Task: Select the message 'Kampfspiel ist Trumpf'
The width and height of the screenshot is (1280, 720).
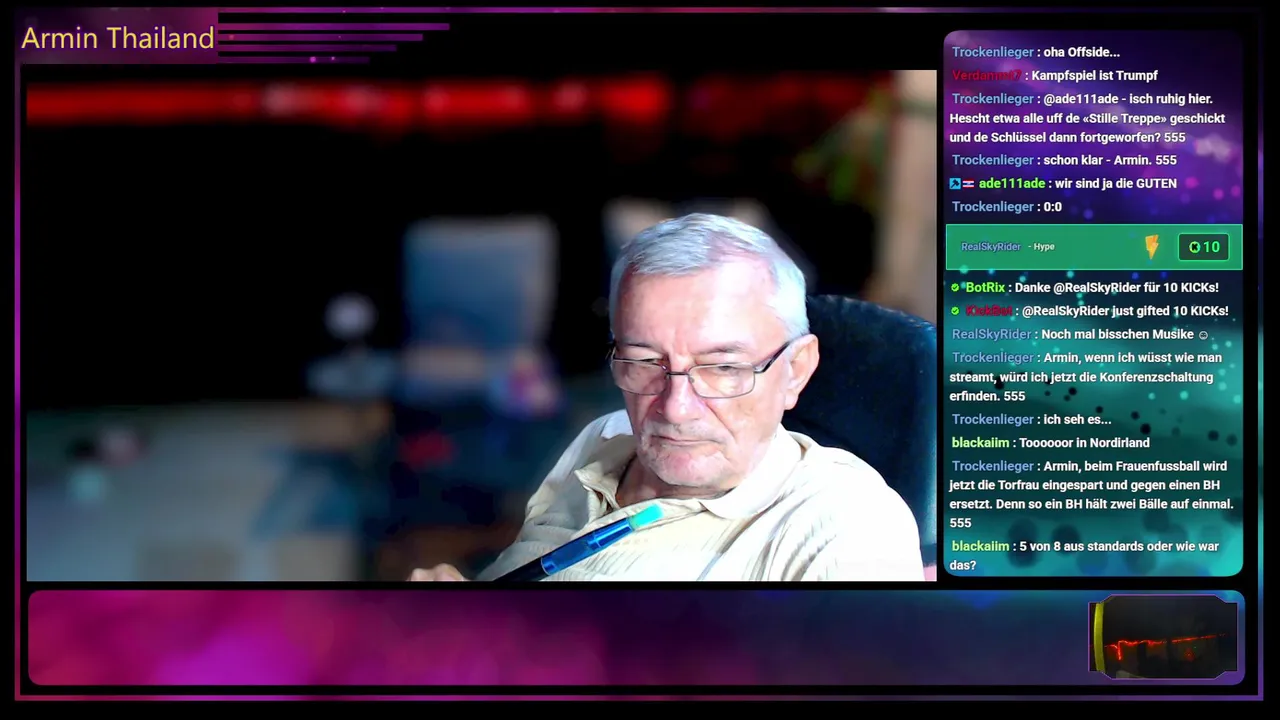Action: [x=1094, y=76]
